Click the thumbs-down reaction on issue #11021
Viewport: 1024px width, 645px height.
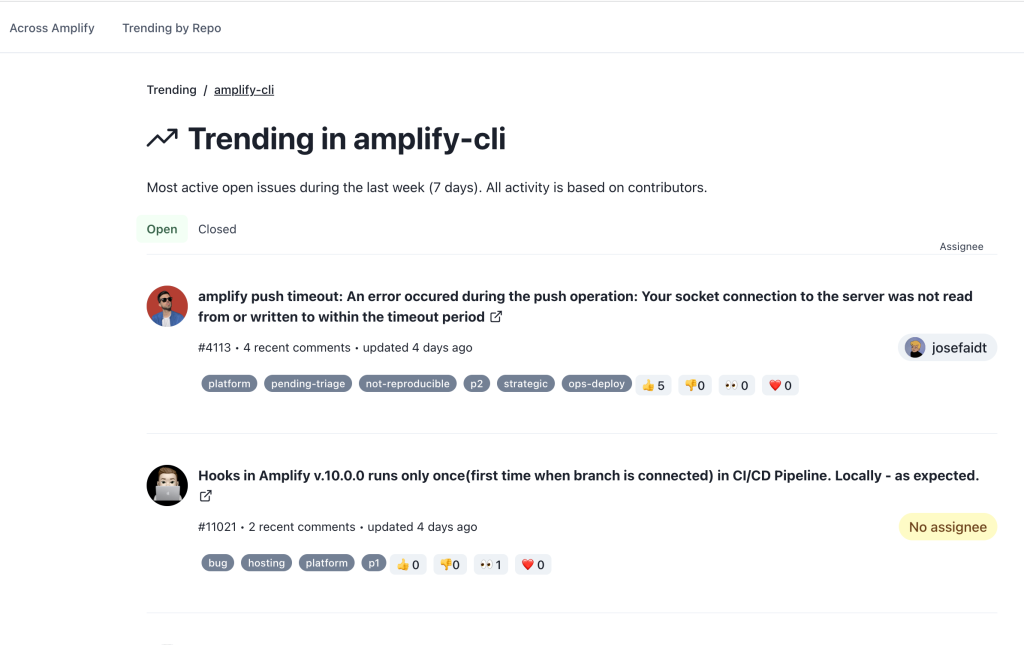pos(449,563)
